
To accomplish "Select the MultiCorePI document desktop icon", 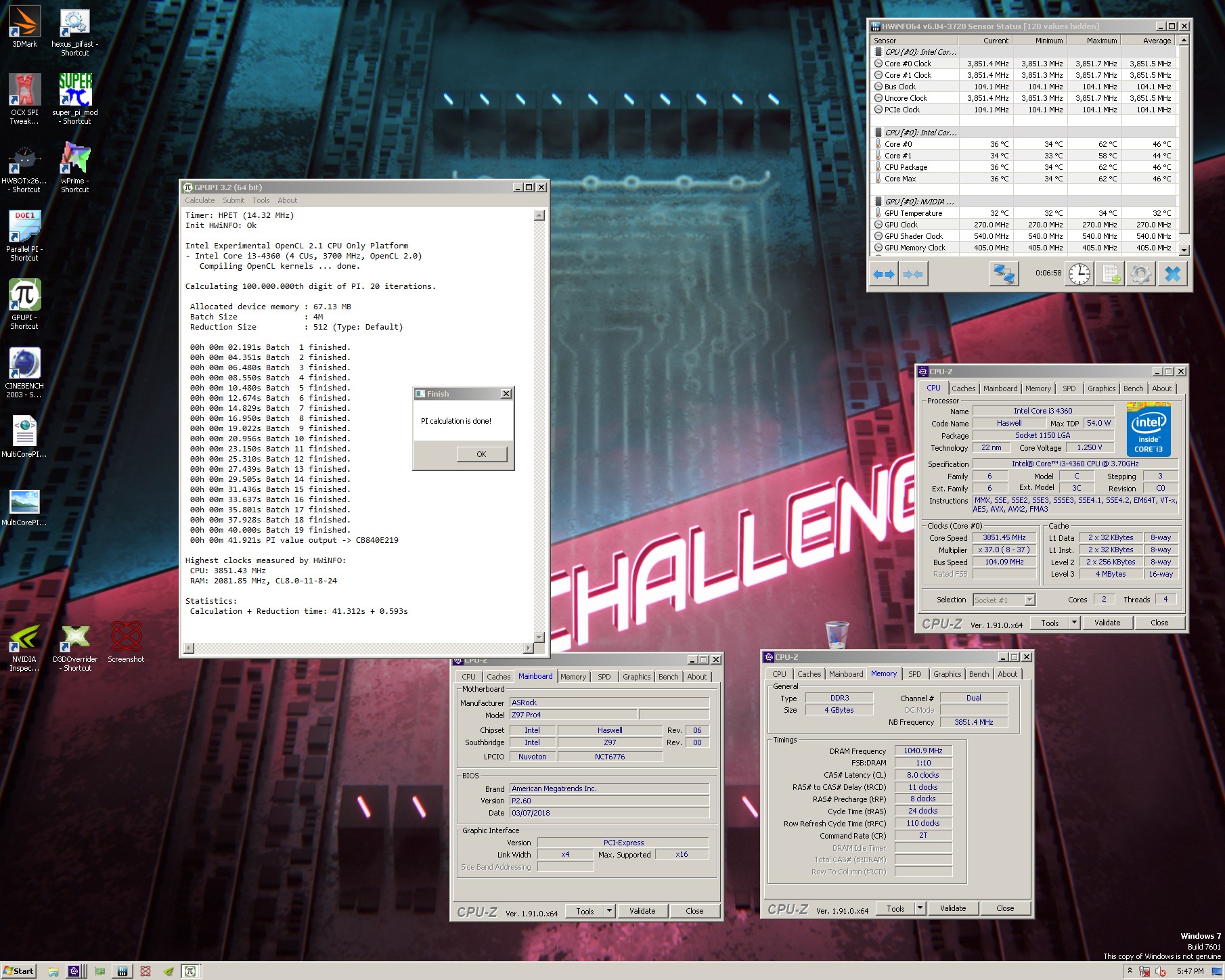I will (x=24, y=436).
